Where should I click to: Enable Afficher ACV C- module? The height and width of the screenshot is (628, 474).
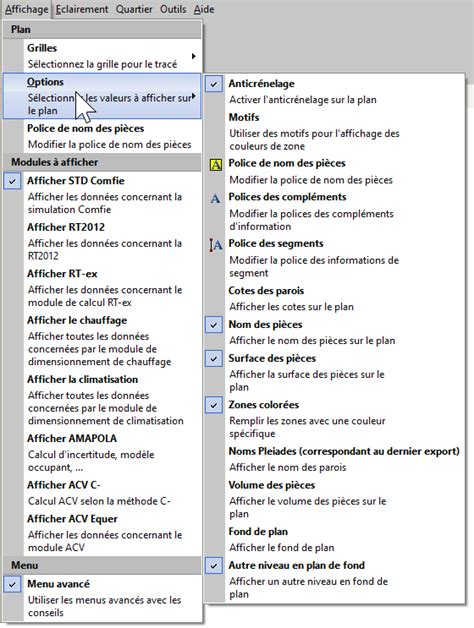click(102, 493)
